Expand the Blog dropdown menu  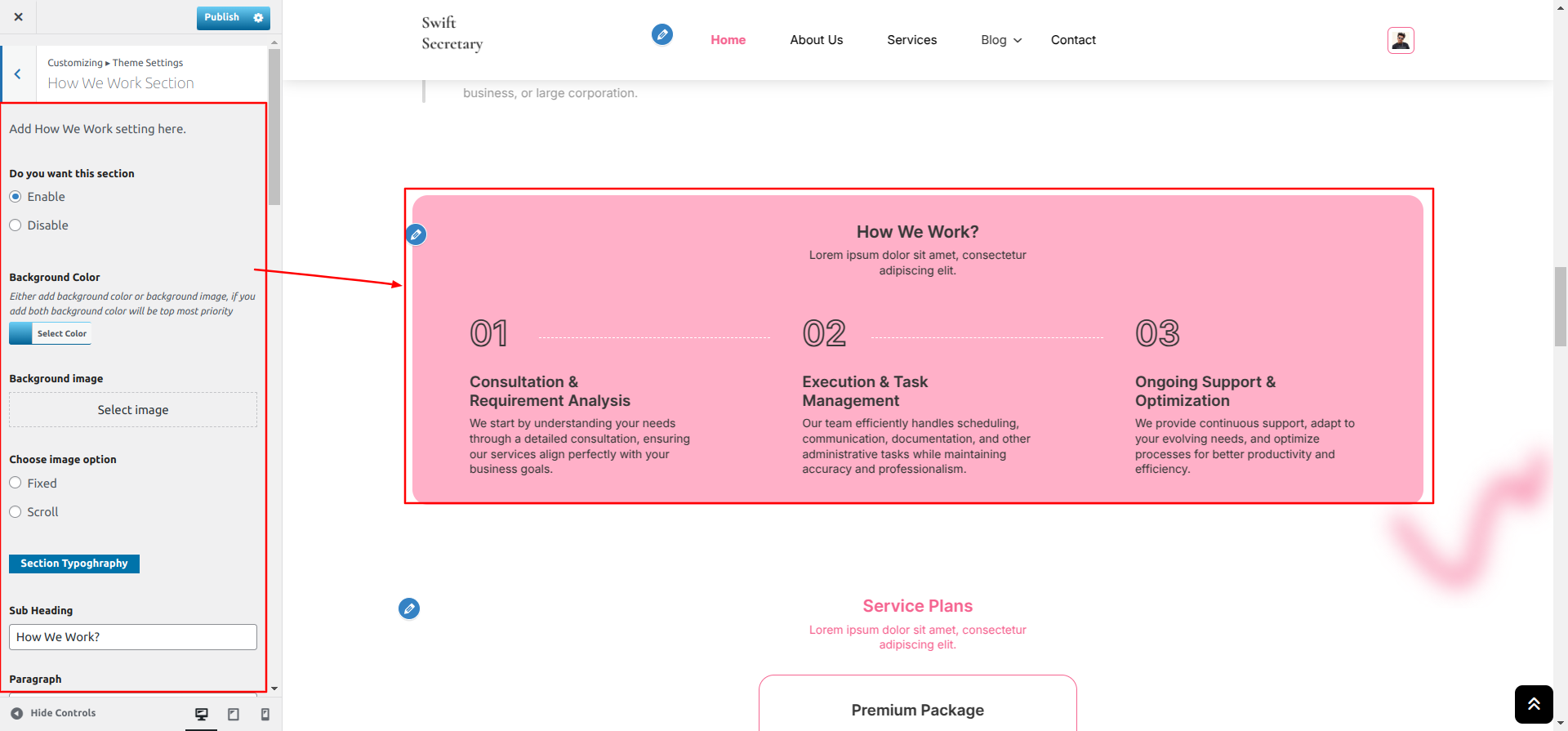[x=1001, y=40]
